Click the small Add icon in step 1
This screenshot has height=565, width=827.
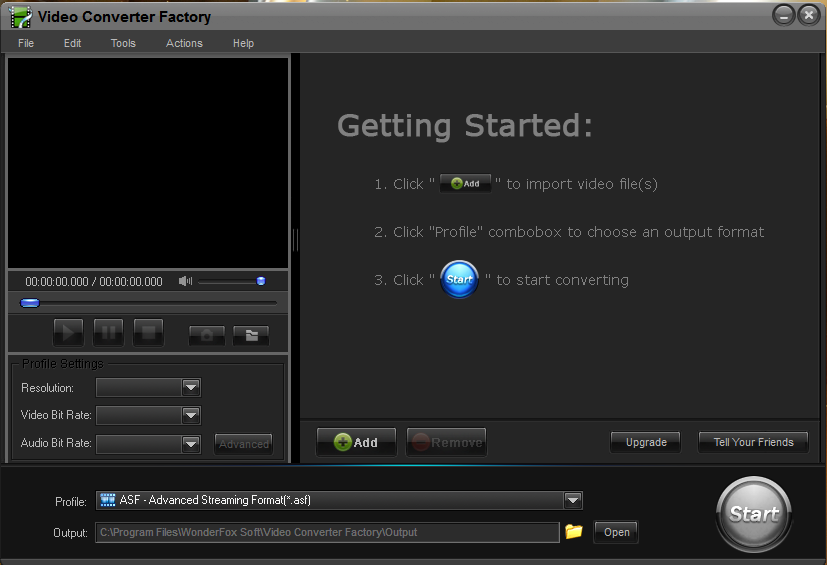tap(466, 184)
